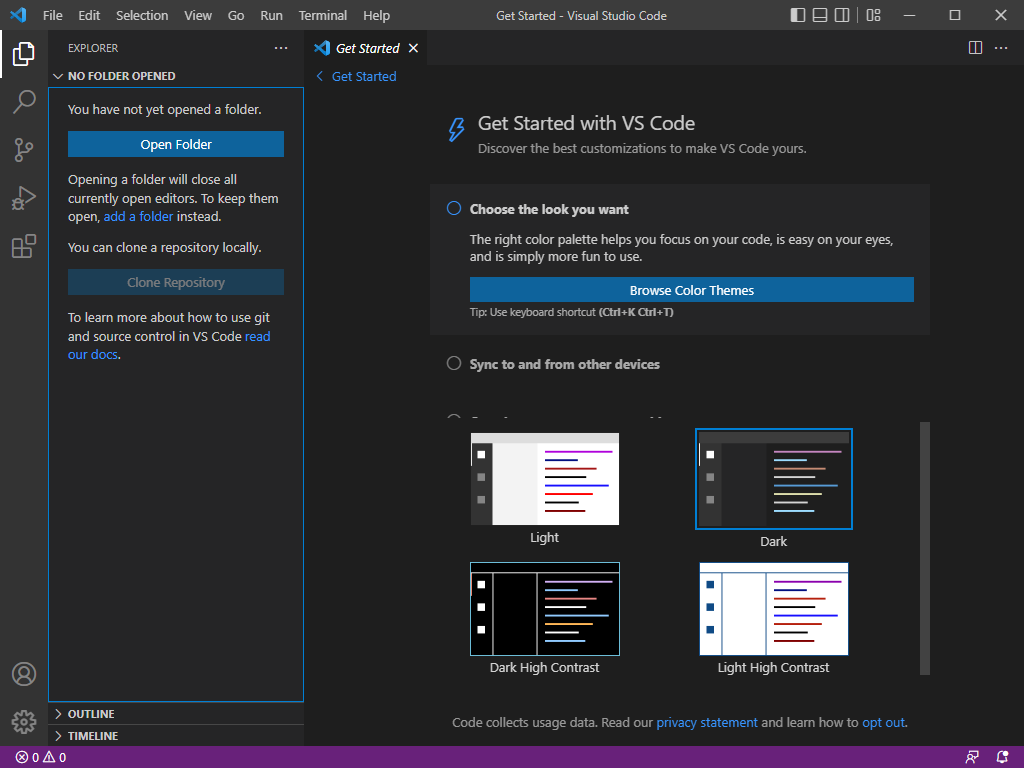Mark 'Choose the look you want' step done

[454, 208]
